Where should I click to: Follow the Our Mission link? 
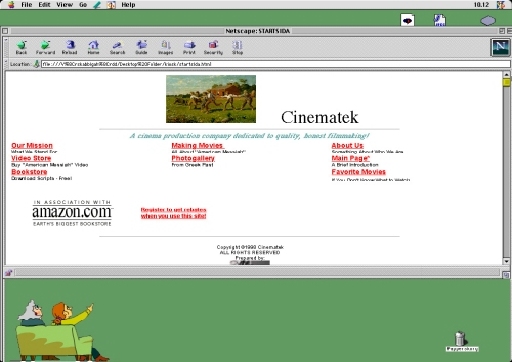[32, 146]
